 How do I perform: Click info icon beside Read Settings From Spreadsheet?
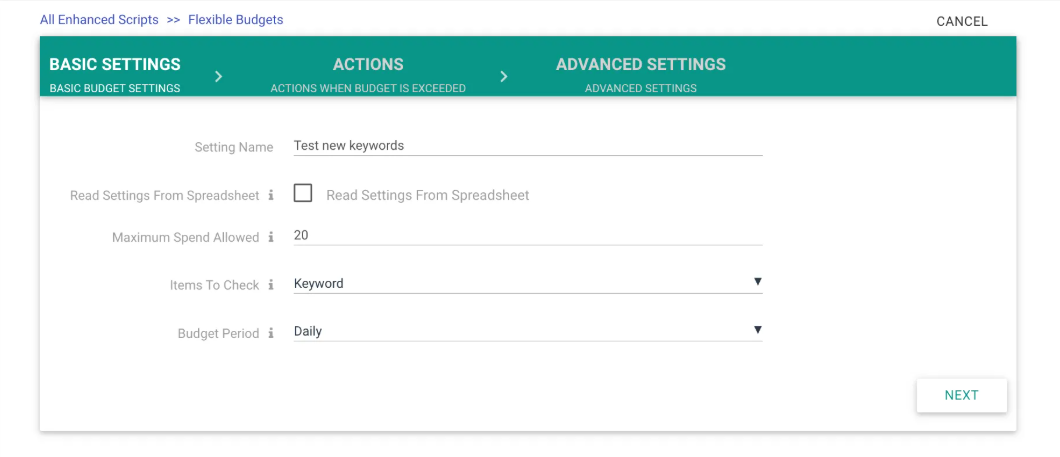click(271, 196)
